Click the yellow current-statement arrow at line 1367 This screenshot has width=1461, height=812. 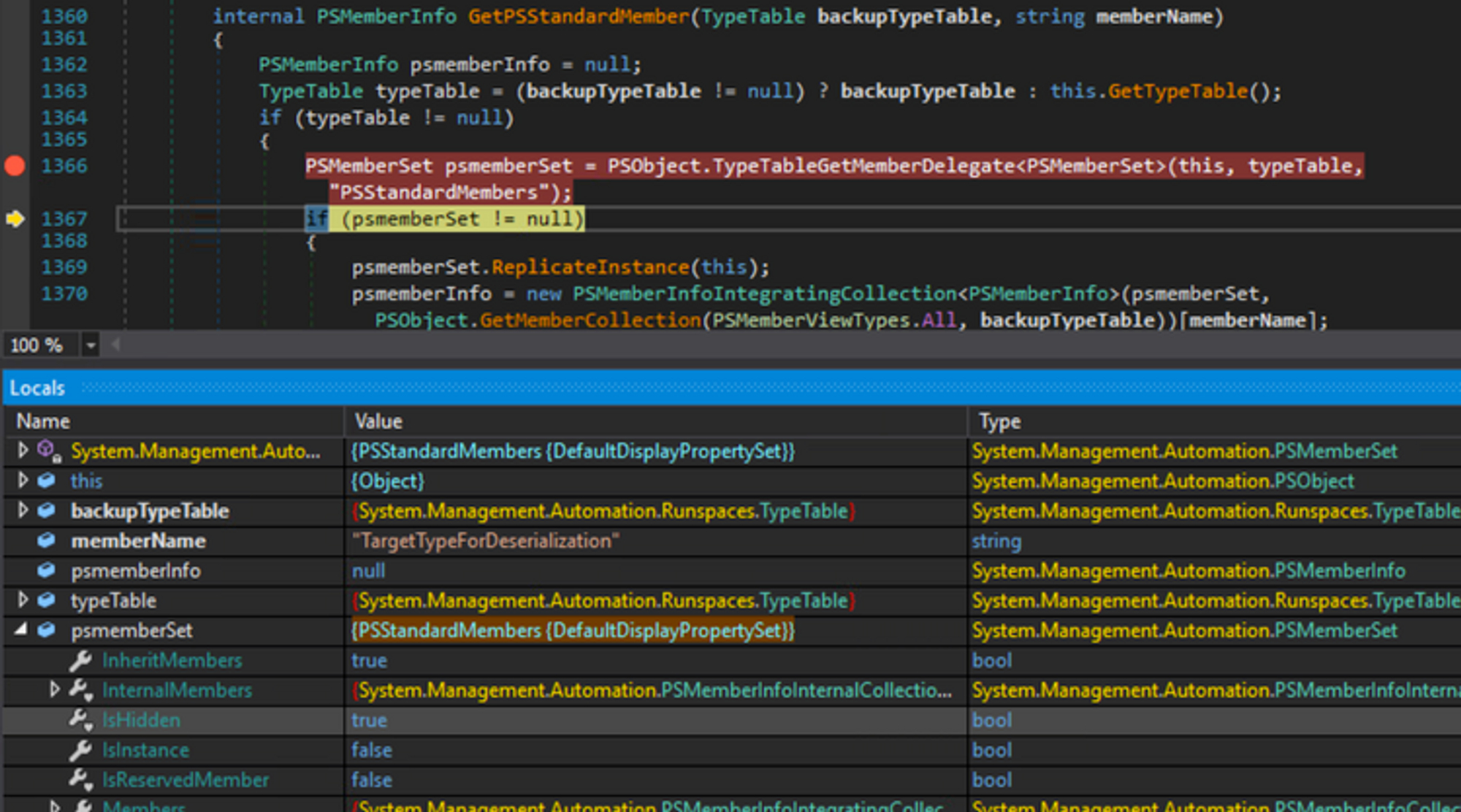(15, 218)
